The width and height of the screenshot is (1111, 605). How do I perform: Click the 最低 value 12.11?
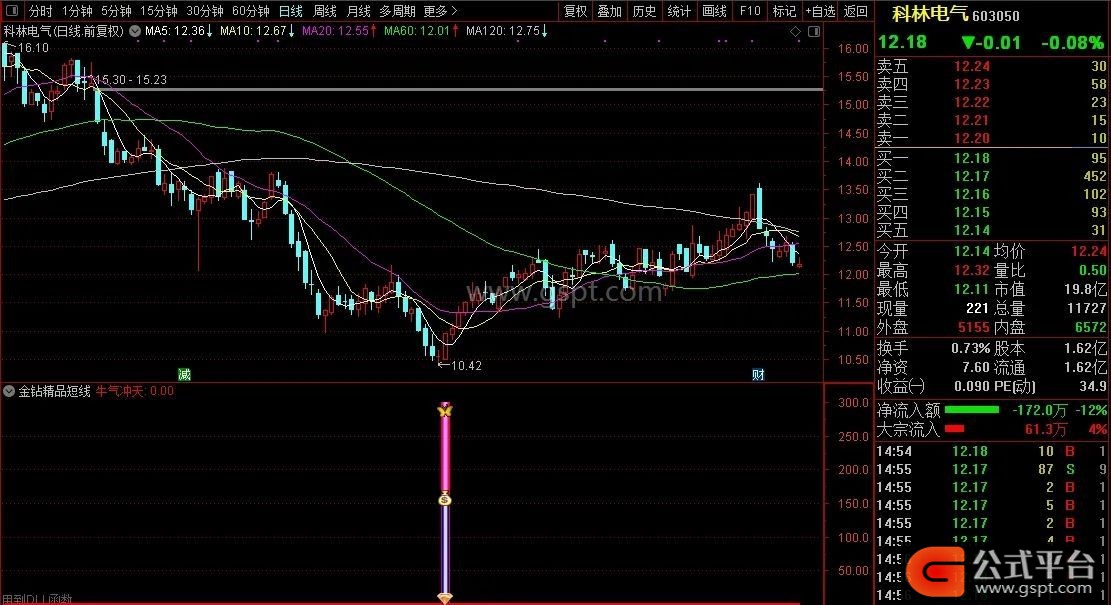click(x=971, y=289)
